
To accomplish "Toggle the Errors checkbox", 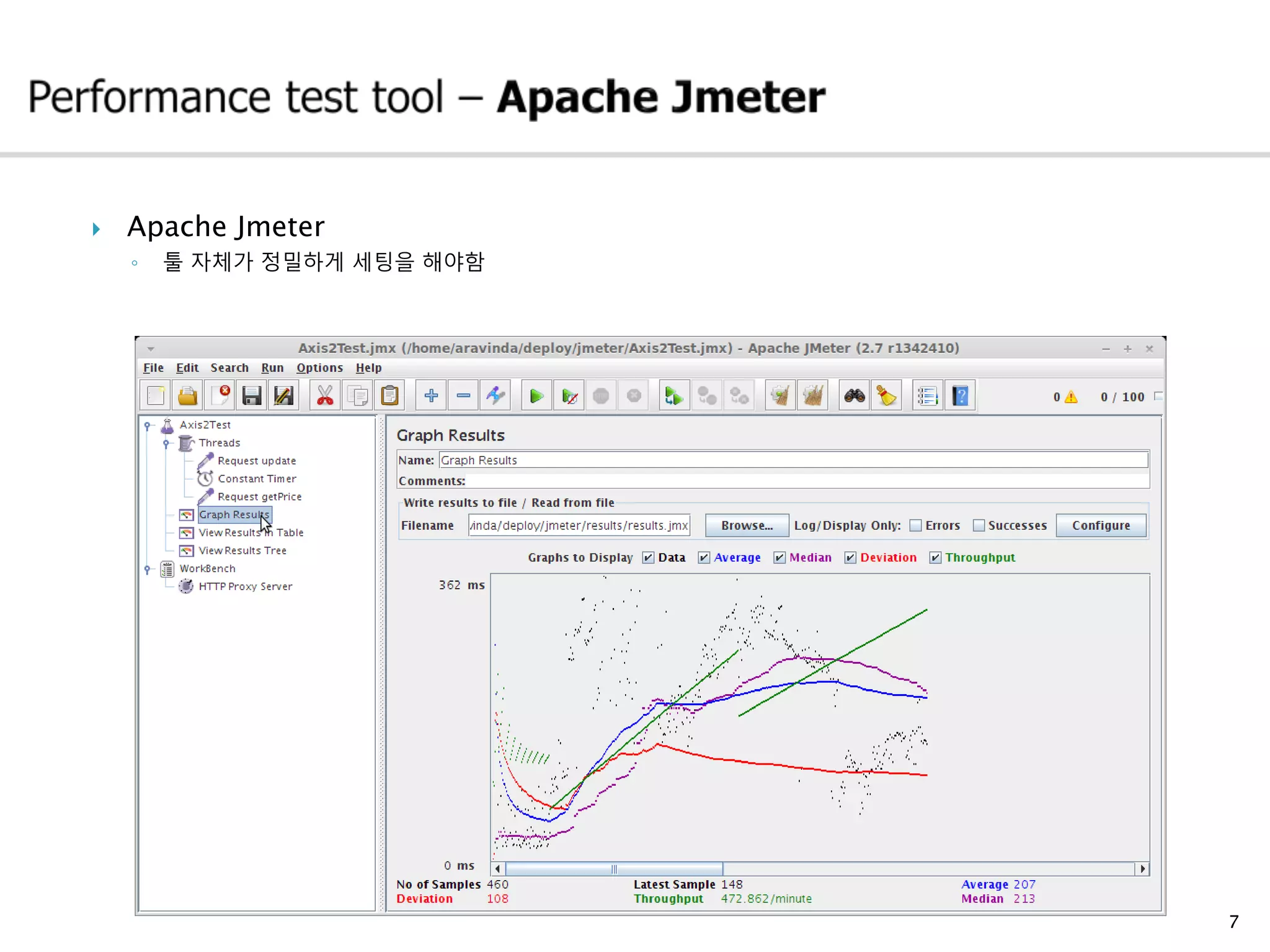I will coord(915,526).
